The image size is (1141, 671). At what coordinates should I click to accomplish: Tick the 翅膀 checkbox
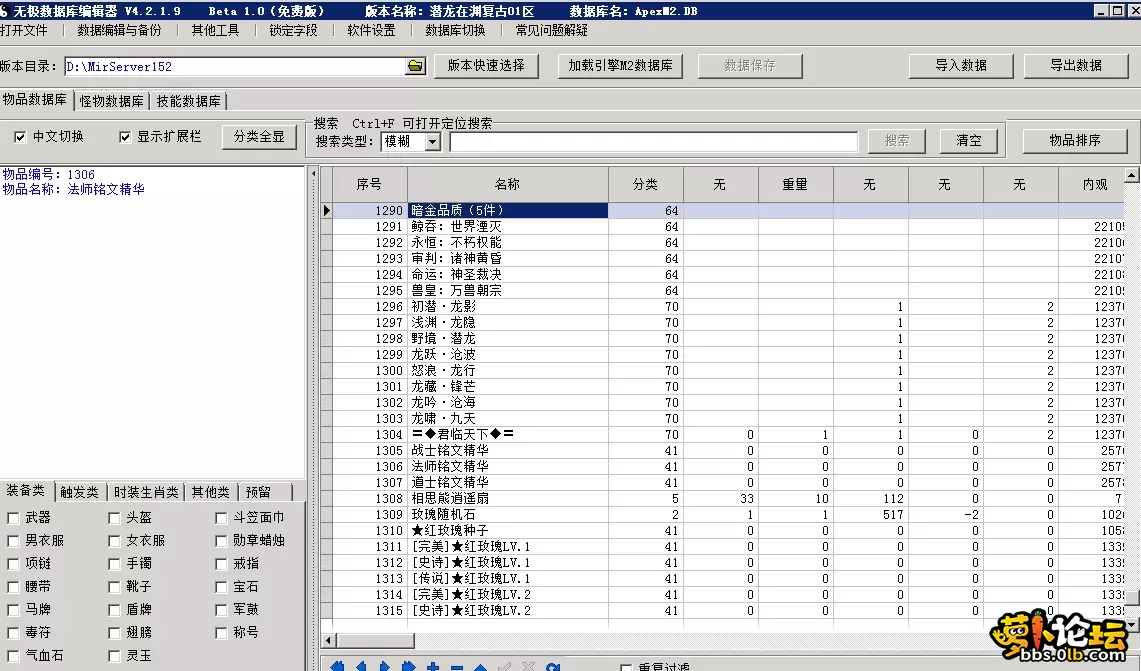click(114, 633)
